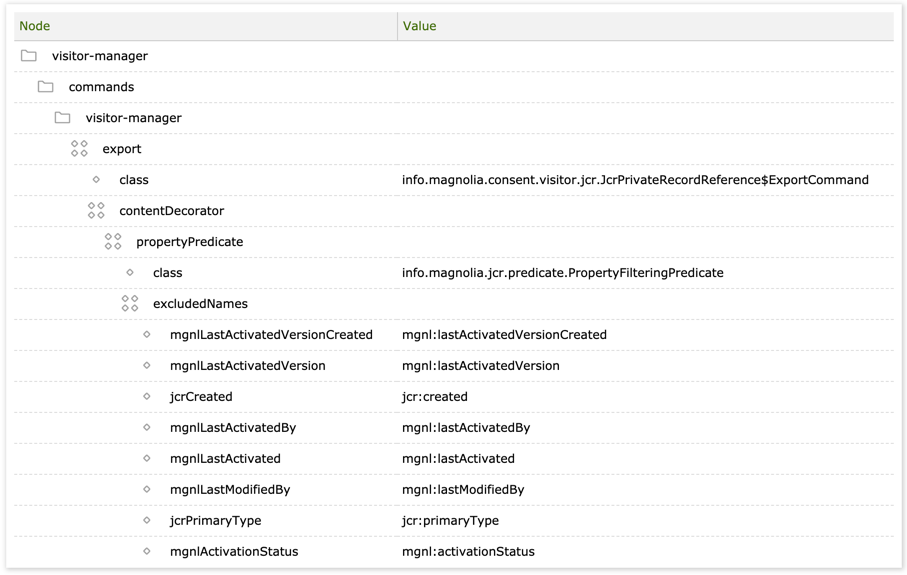Click the property icon beside propertyPredicate's class
Screen dimensions: 907x575
click(x=130, y=272)
